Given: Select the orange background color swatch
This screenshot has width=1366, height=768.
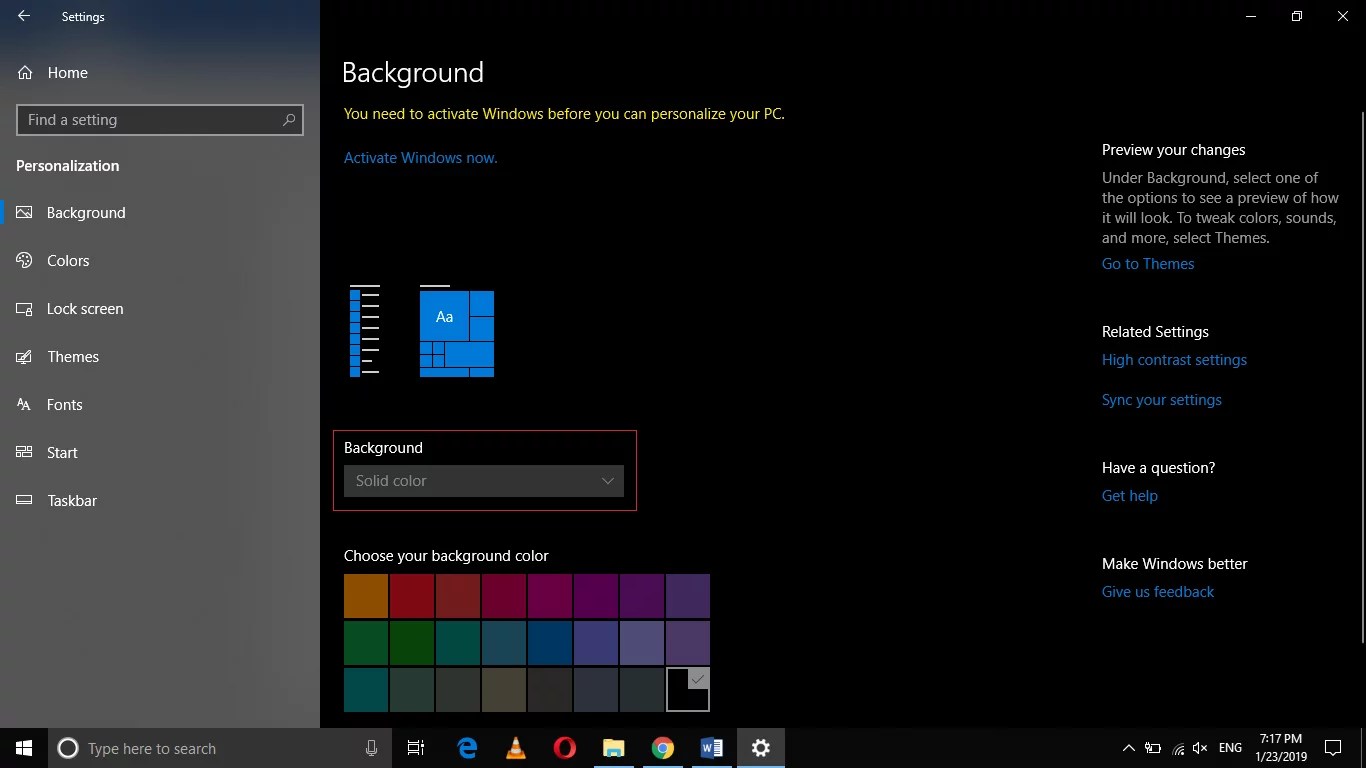Looking at the screenshot, I should click(365, 595).
